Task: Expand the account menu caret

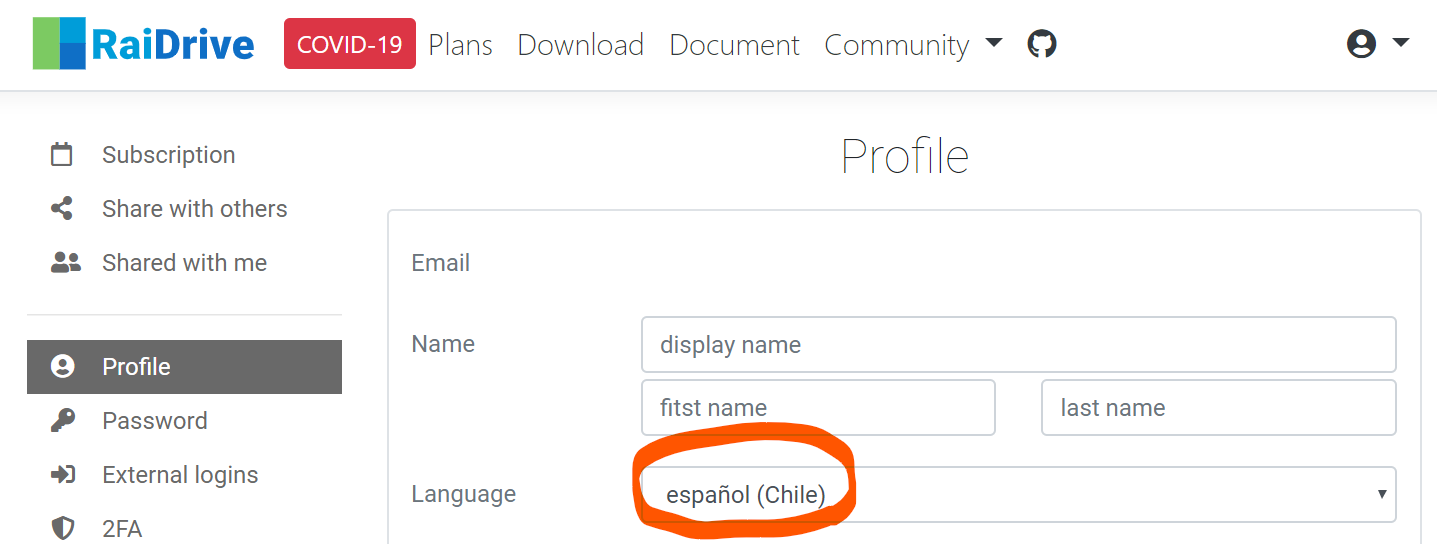Action: pos(1400,43)
